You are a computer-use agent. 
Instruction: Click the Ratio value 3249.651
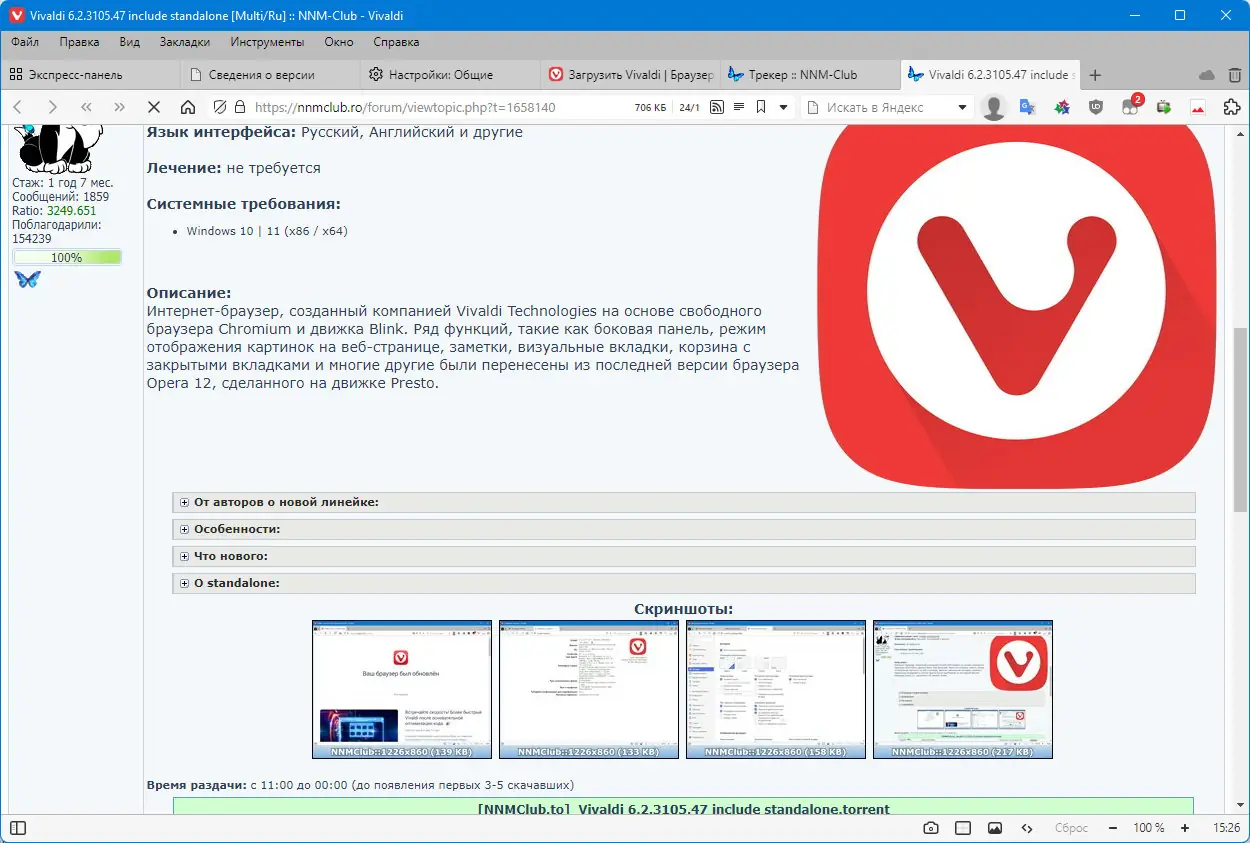tap(71, 211)
